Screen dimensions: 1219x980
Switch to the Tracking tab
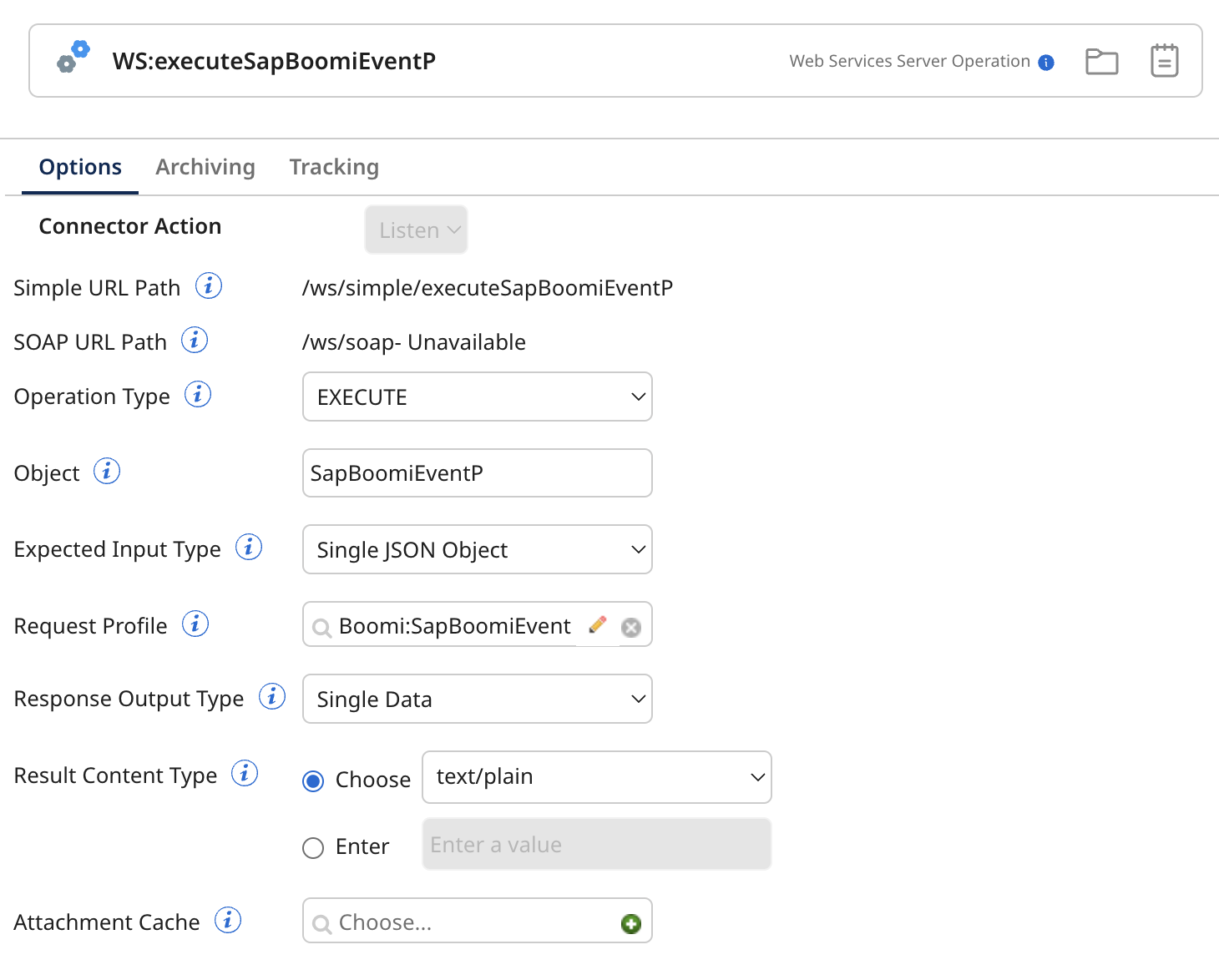pyautogui.click(x=334, y=167)
